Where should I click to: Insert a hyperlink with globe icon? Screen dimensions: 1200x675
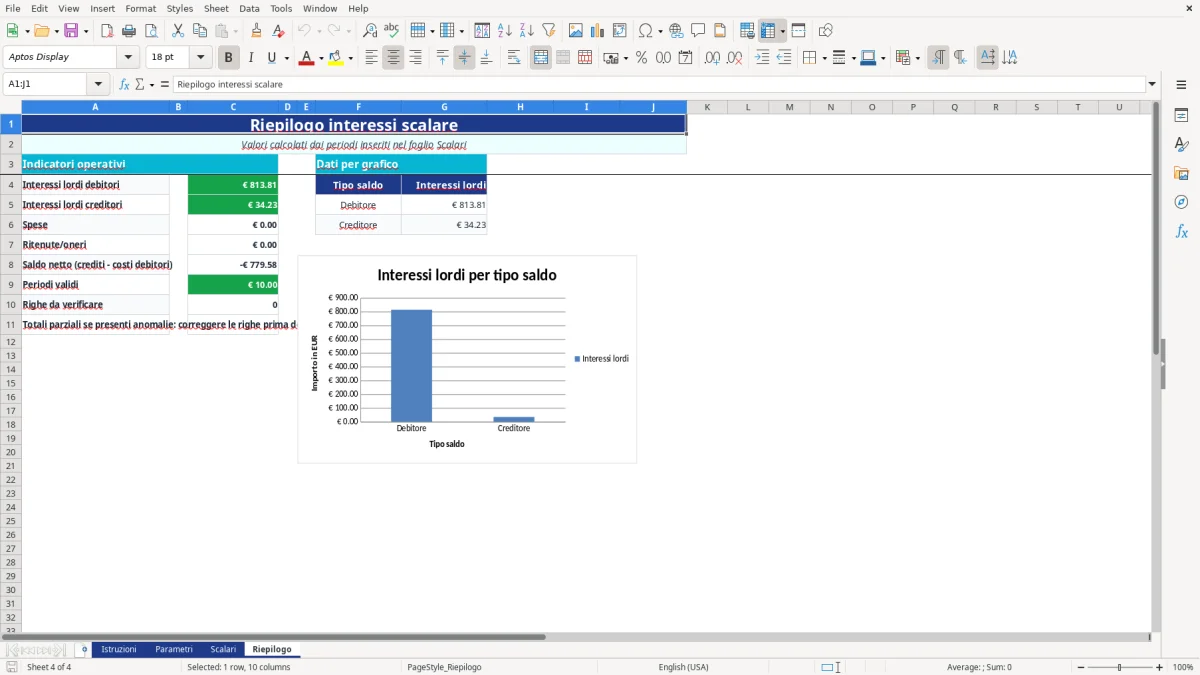pyautogui.click(x=676, y=31)
